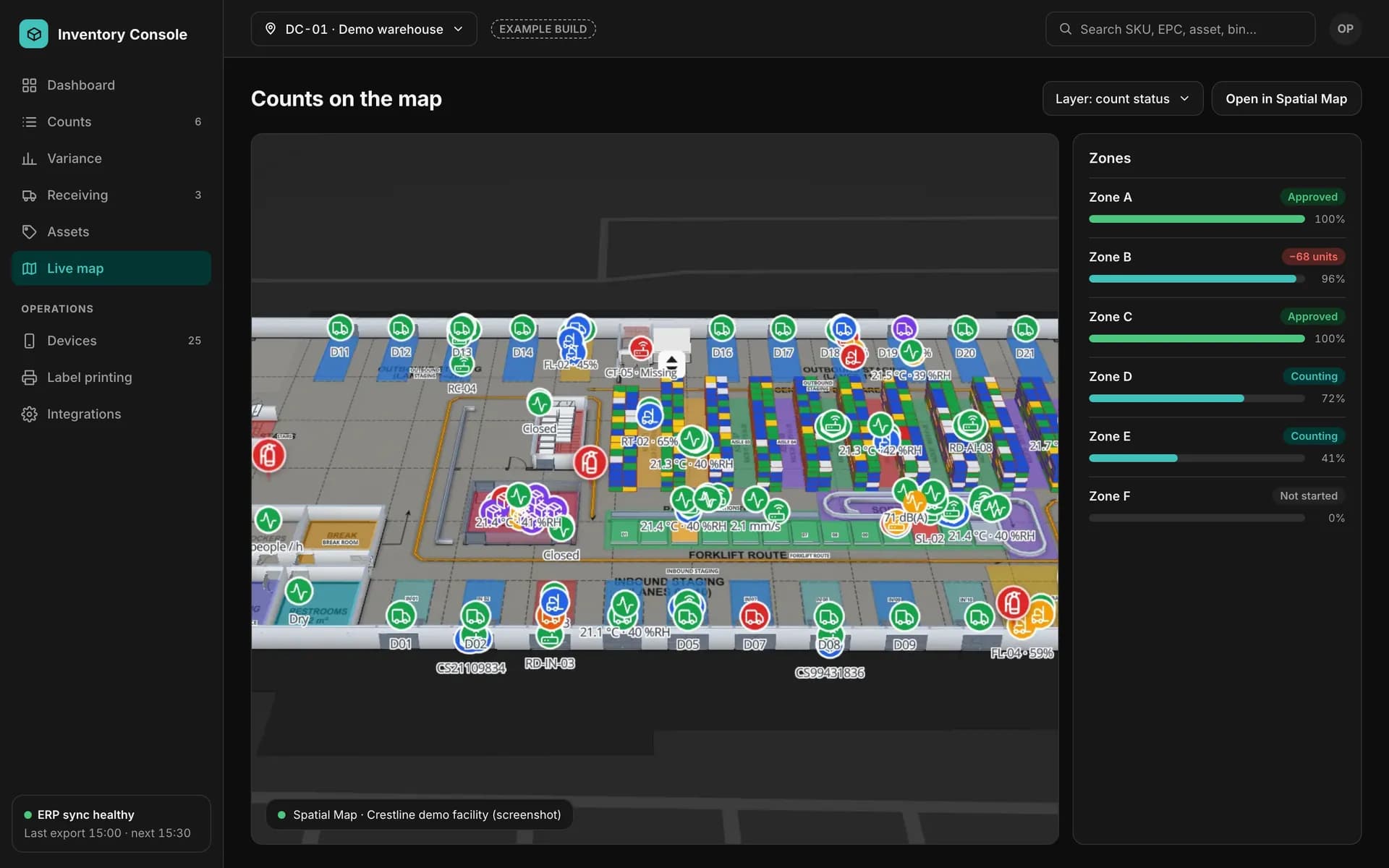Open the Integrations page

(111, 414)
